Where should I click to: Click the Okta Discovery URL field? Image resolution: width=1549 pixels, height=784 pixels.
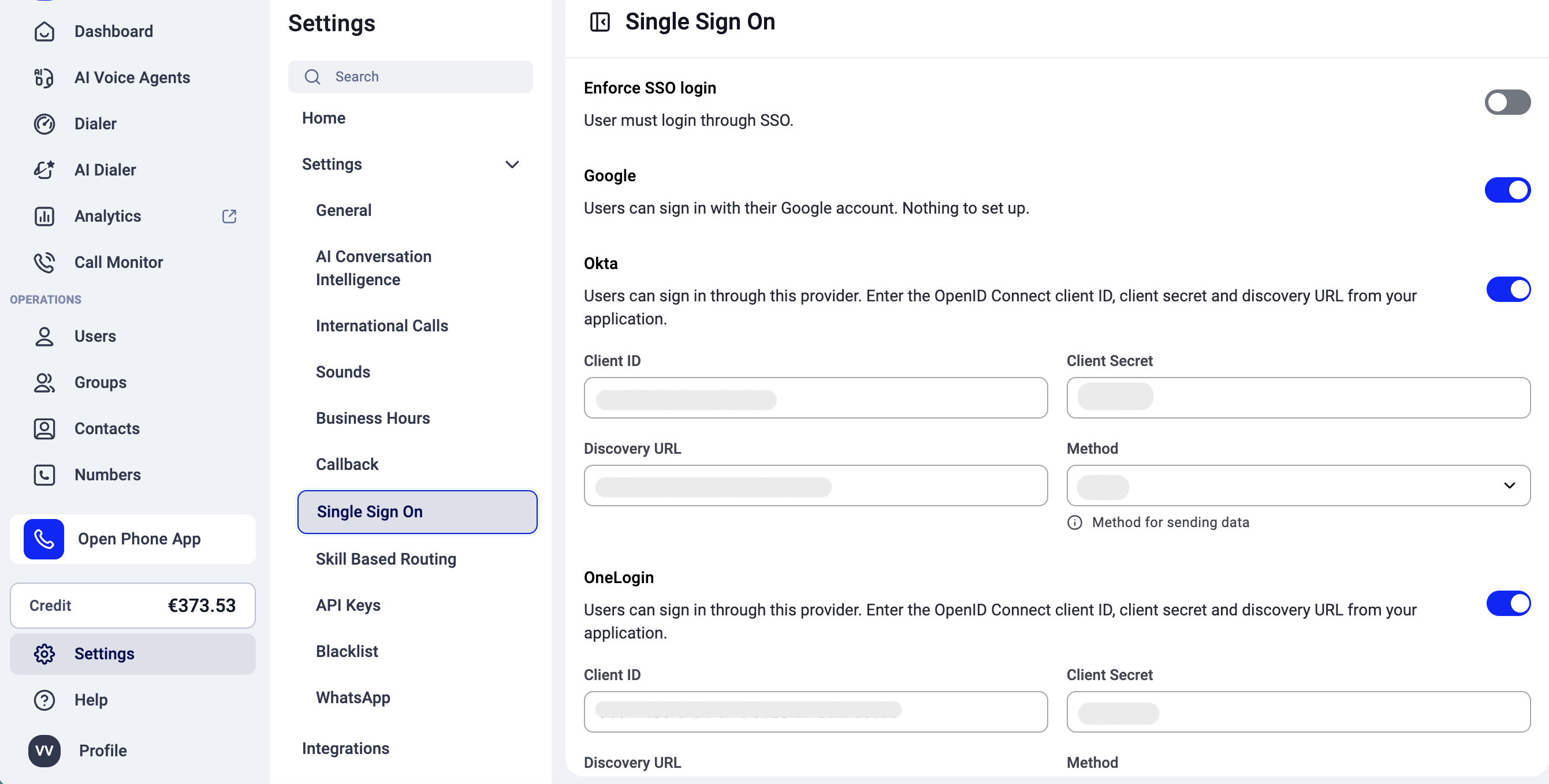(816, 486)
